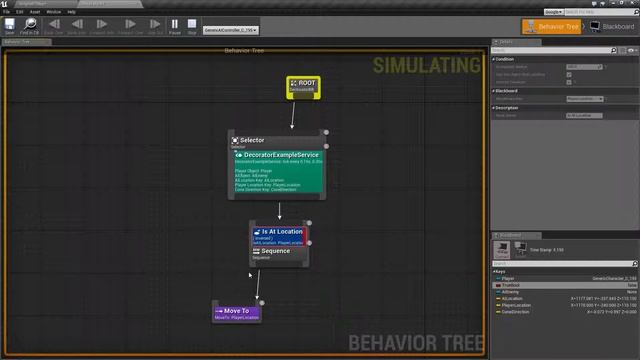This screenshot has height=360, width=640.
Task: Open the Asset menu
Action: click(x=35, y=12)
